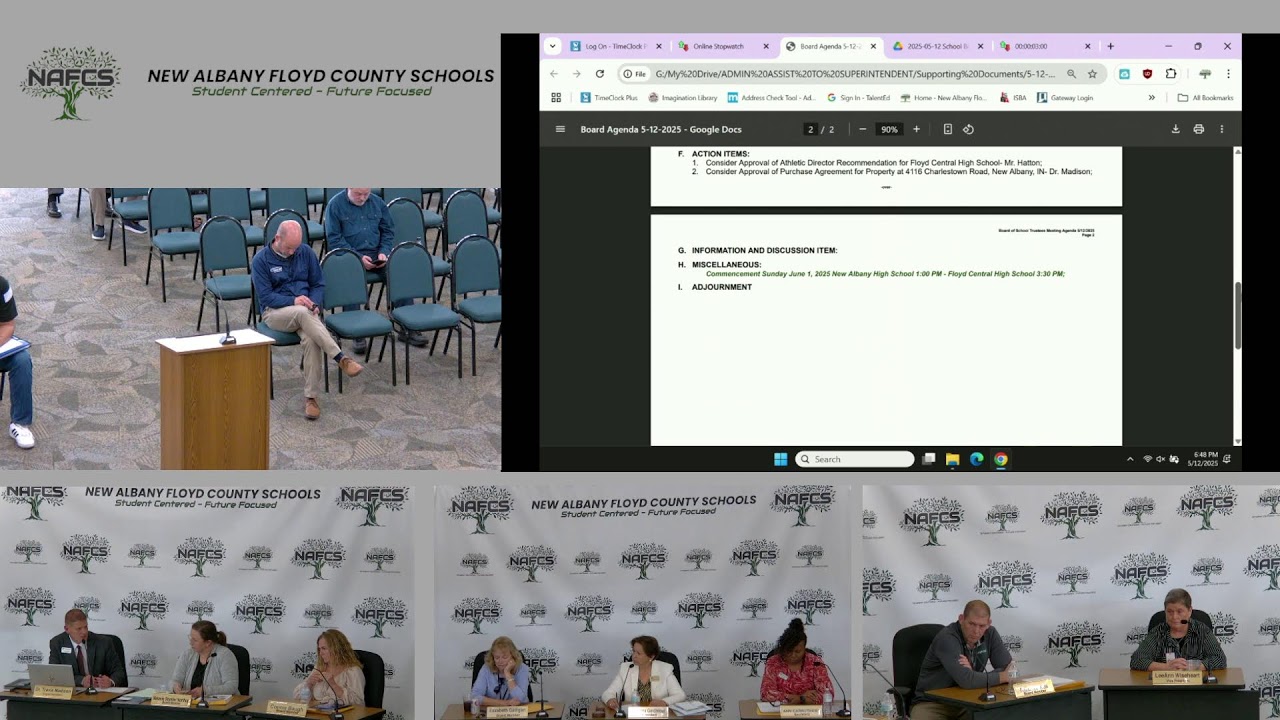Open Microsoft Edge from taskbar
1280x720 pixels.
coord(977,459)
